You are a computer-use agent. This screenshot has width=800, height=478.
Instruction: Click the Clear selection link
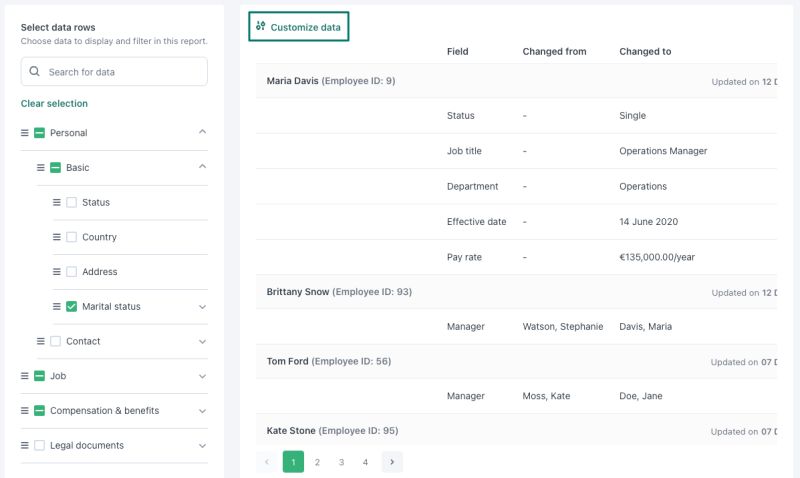coord(54,103)
